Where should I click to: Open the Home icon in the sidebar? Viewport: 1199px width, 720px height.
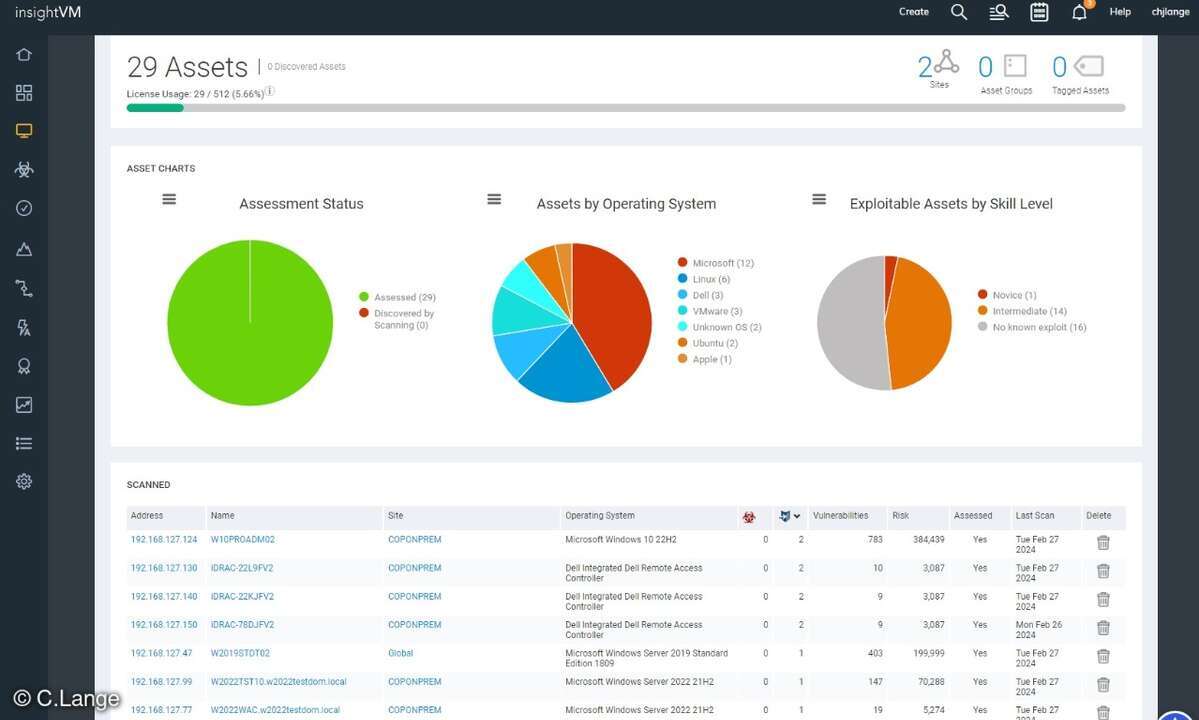[x=24, y=54]
